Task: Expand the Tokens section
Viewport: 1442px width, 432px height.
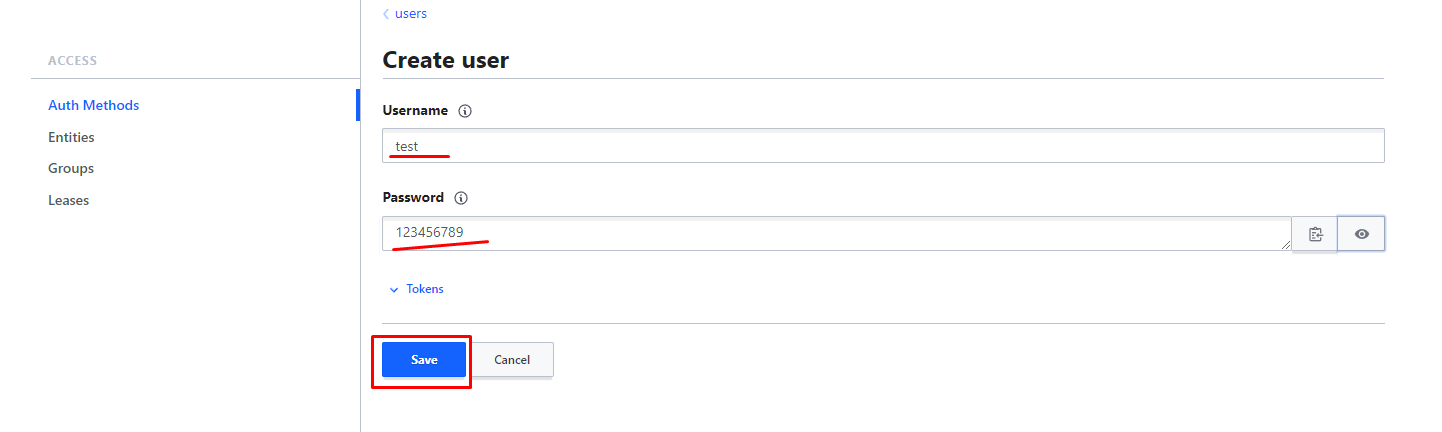Action: click(x=424, y=289)
